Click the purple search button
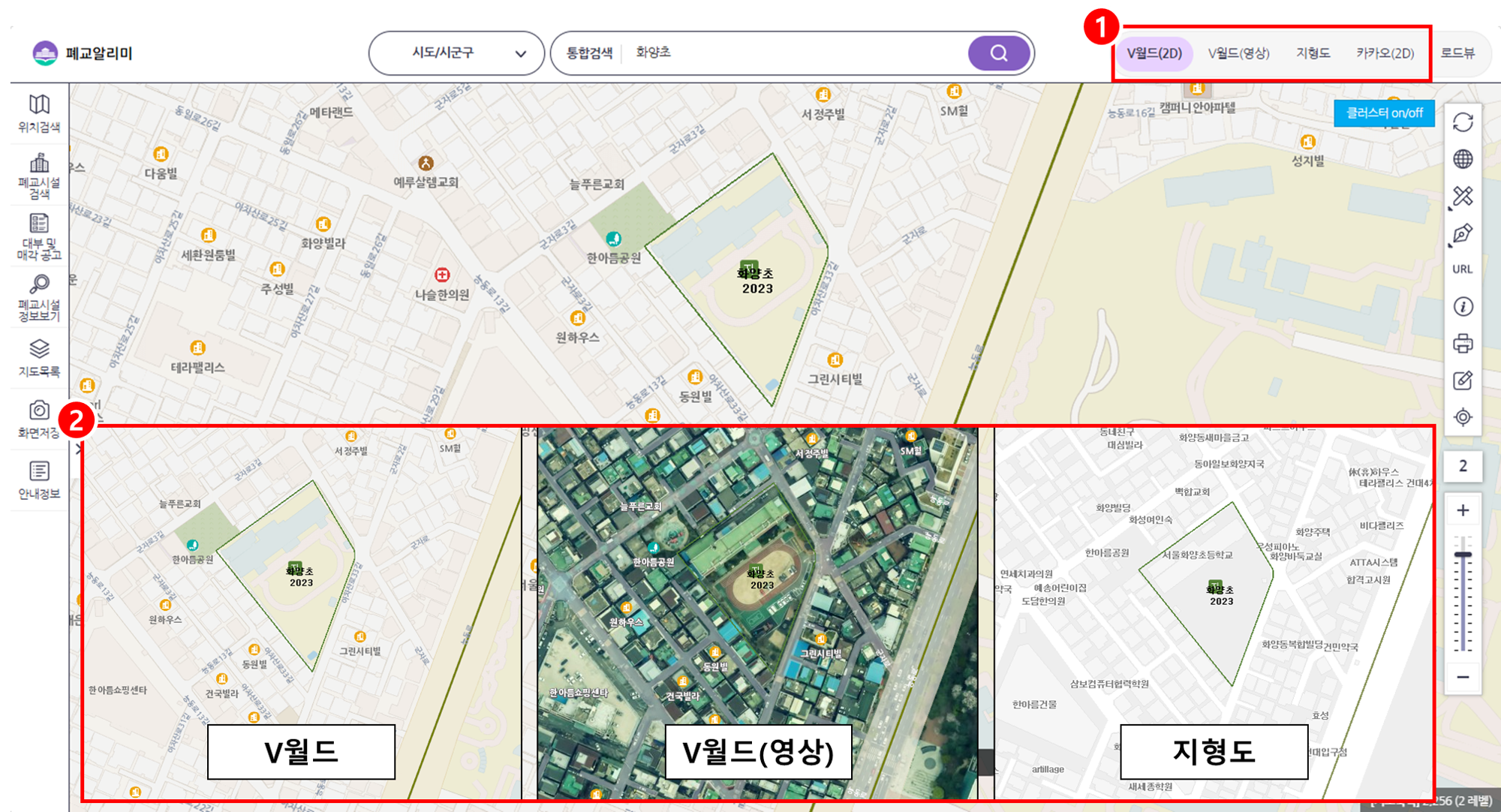 pos(998,53)
